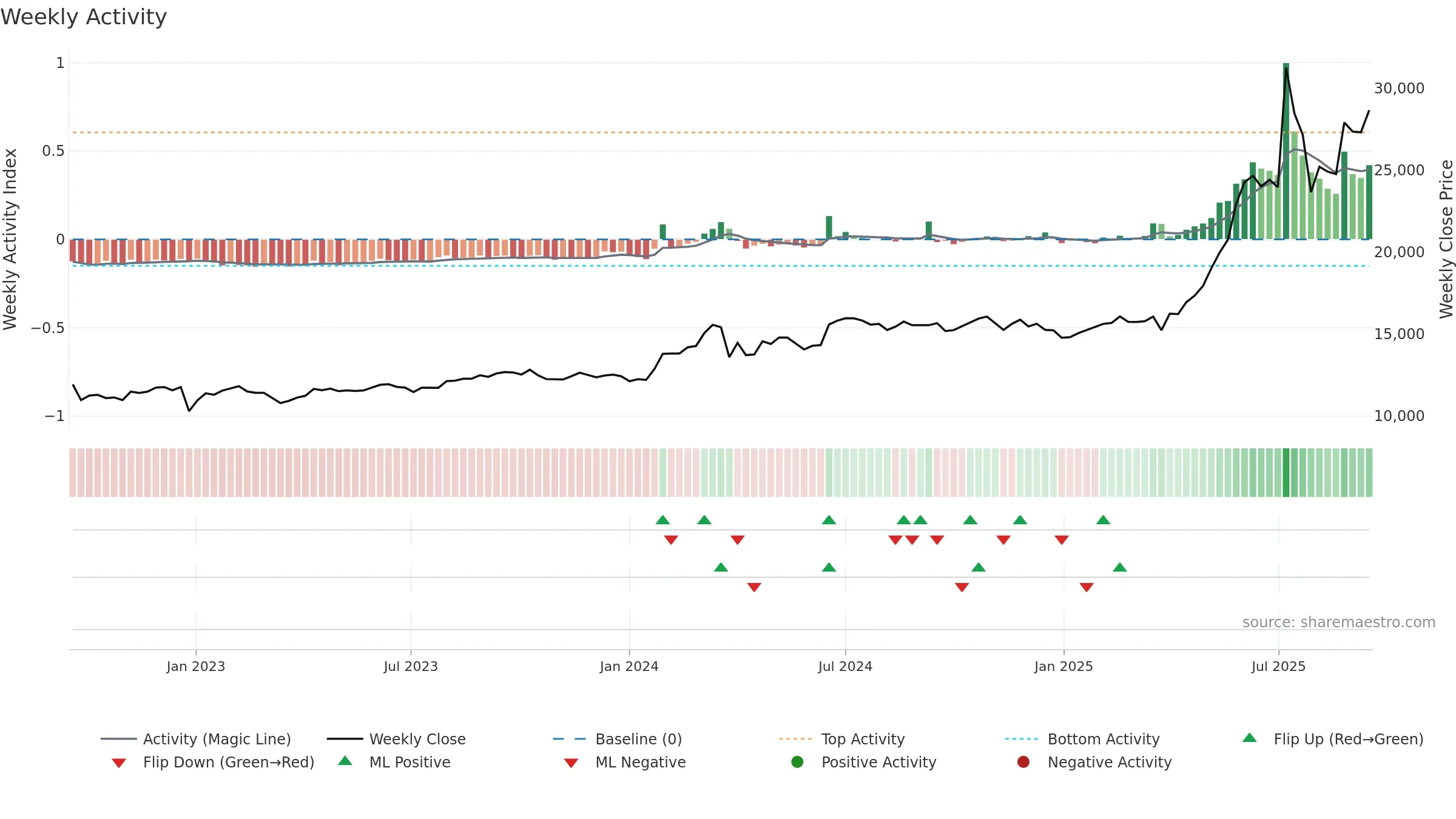
Task: Click green circle icon for Positive Activity
Action: pos(797,762)
